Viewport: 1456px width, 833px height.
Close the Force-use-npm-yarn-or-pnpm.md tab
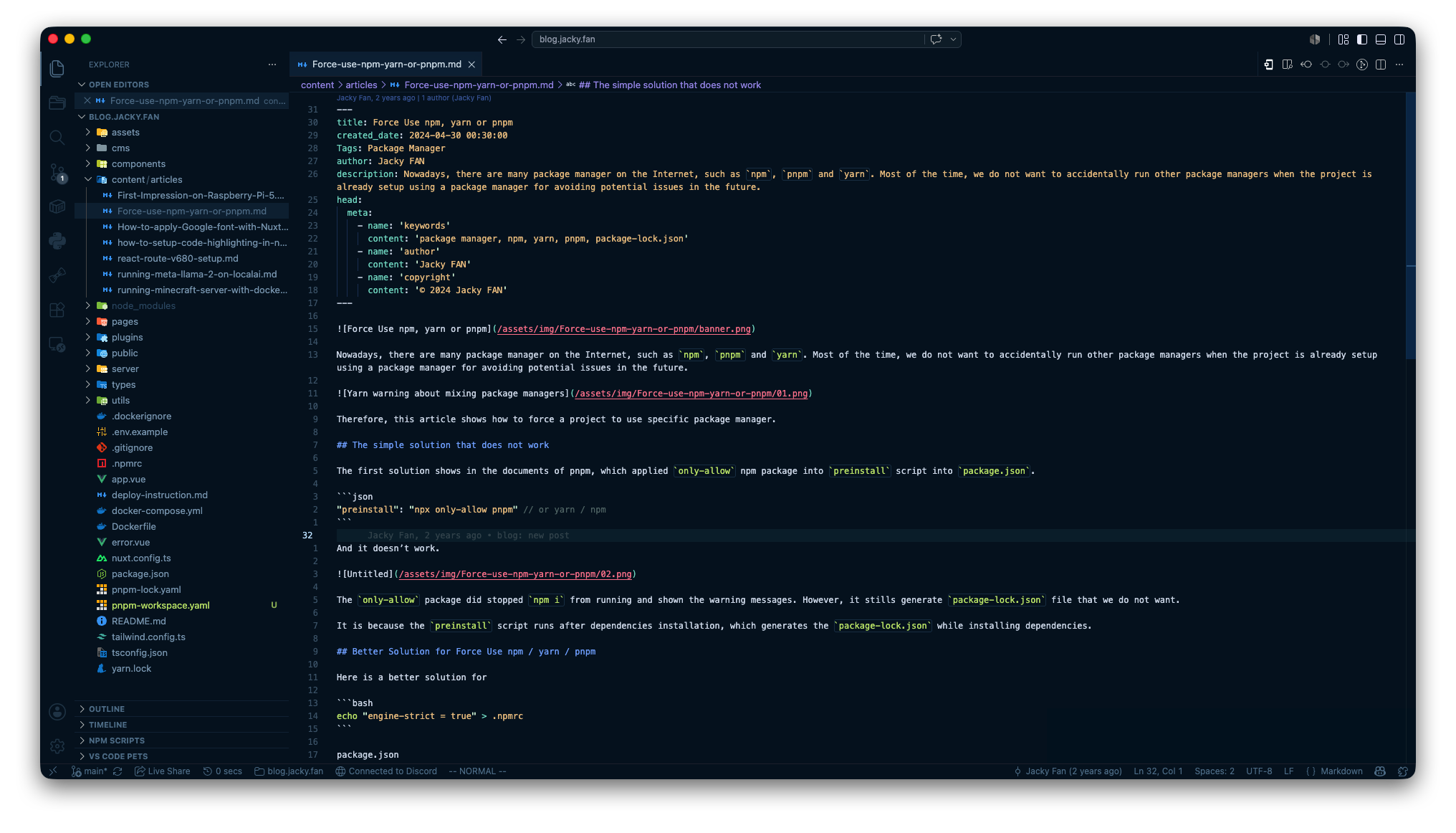tap(471, 65)
